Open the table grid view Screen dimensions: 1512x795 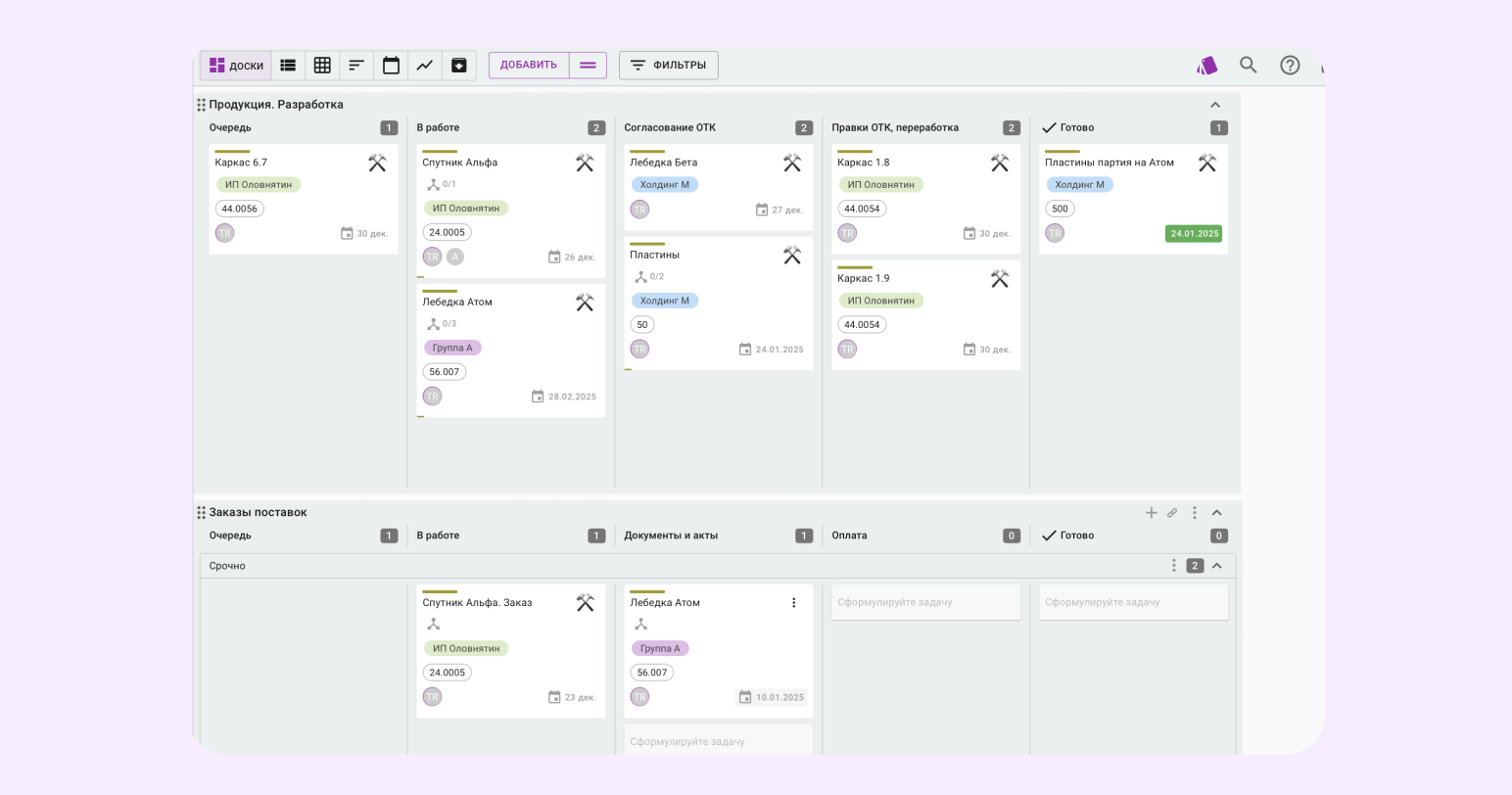[x=322, y=66]
